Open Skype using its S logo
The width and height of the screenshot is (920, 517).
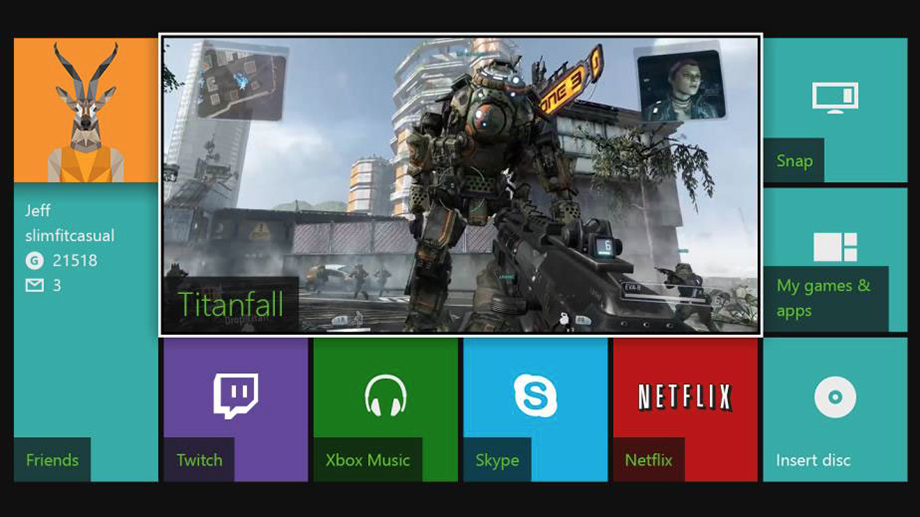[535, 396]
